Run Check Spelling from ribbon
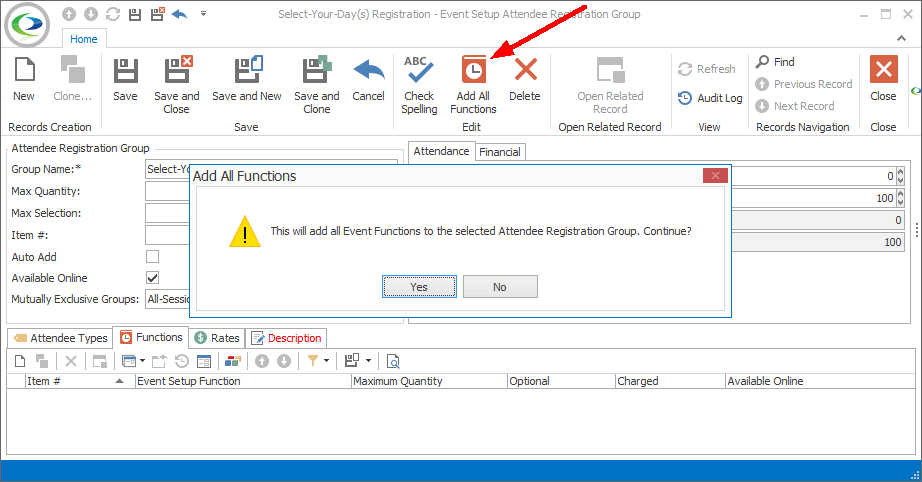 coord(419,85)
